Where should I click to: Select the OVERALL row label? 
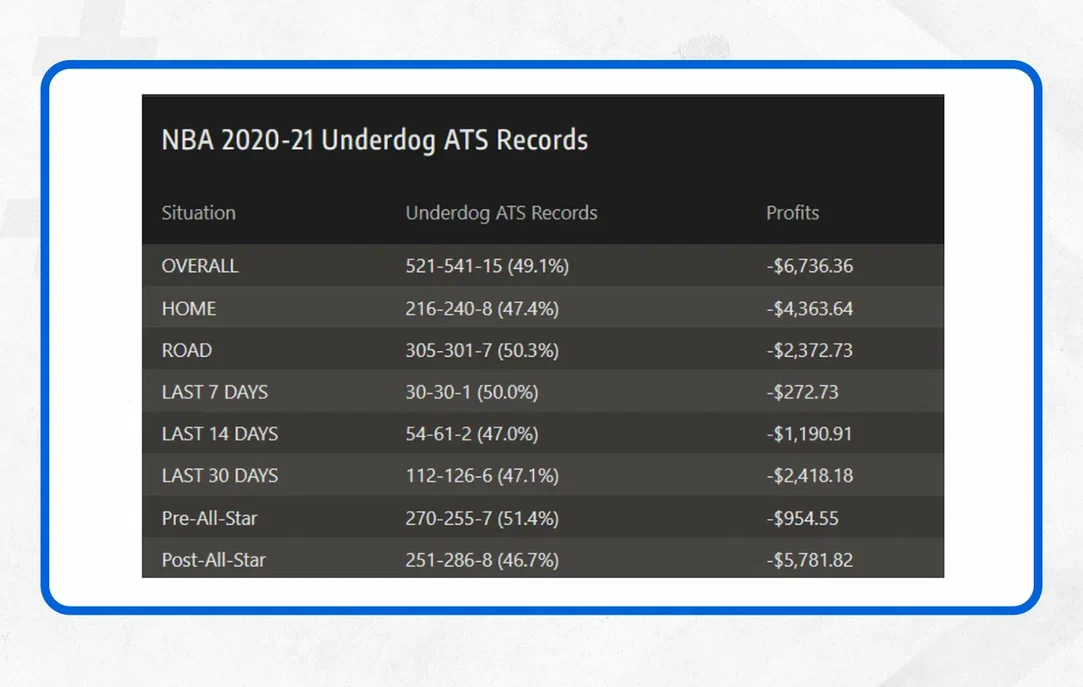[200, 266]
